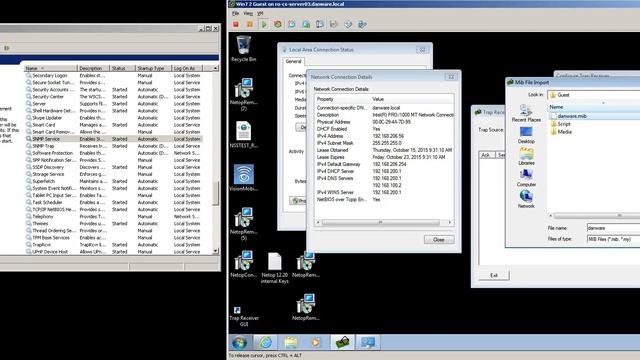The height and width of the screenshot is (360, 640).
Task: Click the take snapshot toolbar icon
Action: point(292,24)
